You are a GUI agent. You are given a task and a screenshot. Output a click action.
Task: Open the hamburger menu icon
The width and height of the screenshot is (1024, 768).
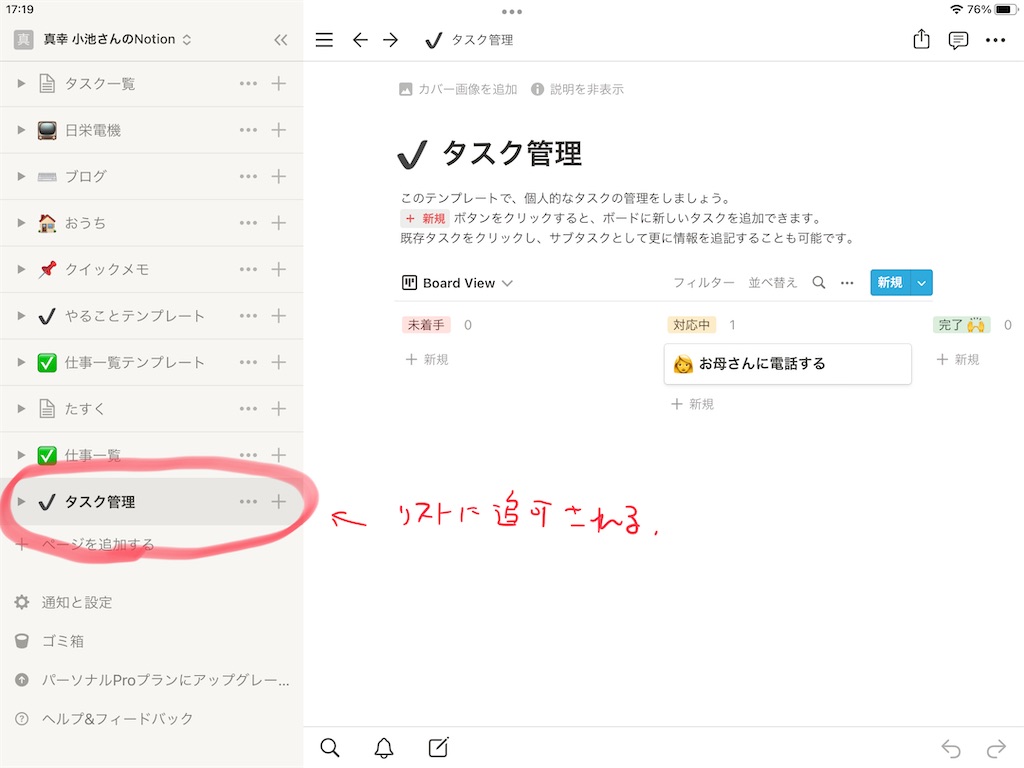(x=325, y=40)
